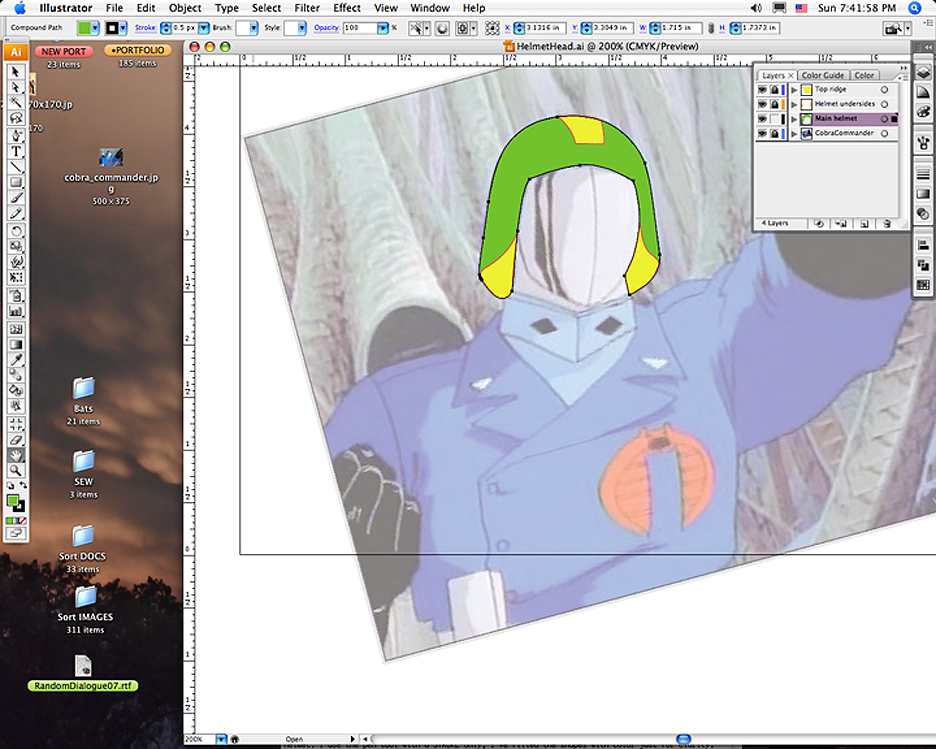Image resolution: width=936 pixels, height=749 pixels.
Task: Open the Effect menu
Action: 347,8
